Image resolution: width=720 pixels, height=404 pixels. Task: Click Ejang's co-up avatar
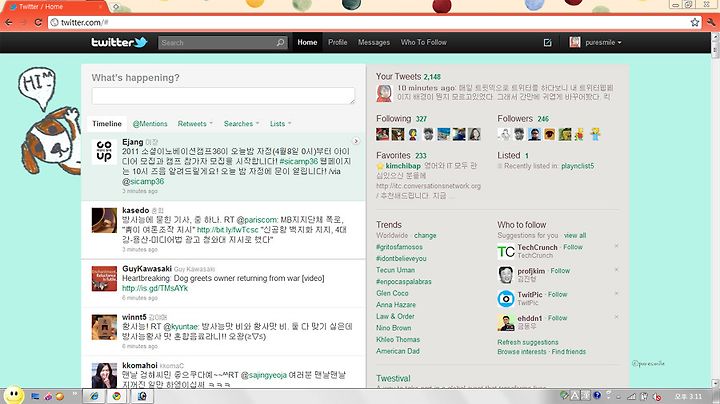104,152
